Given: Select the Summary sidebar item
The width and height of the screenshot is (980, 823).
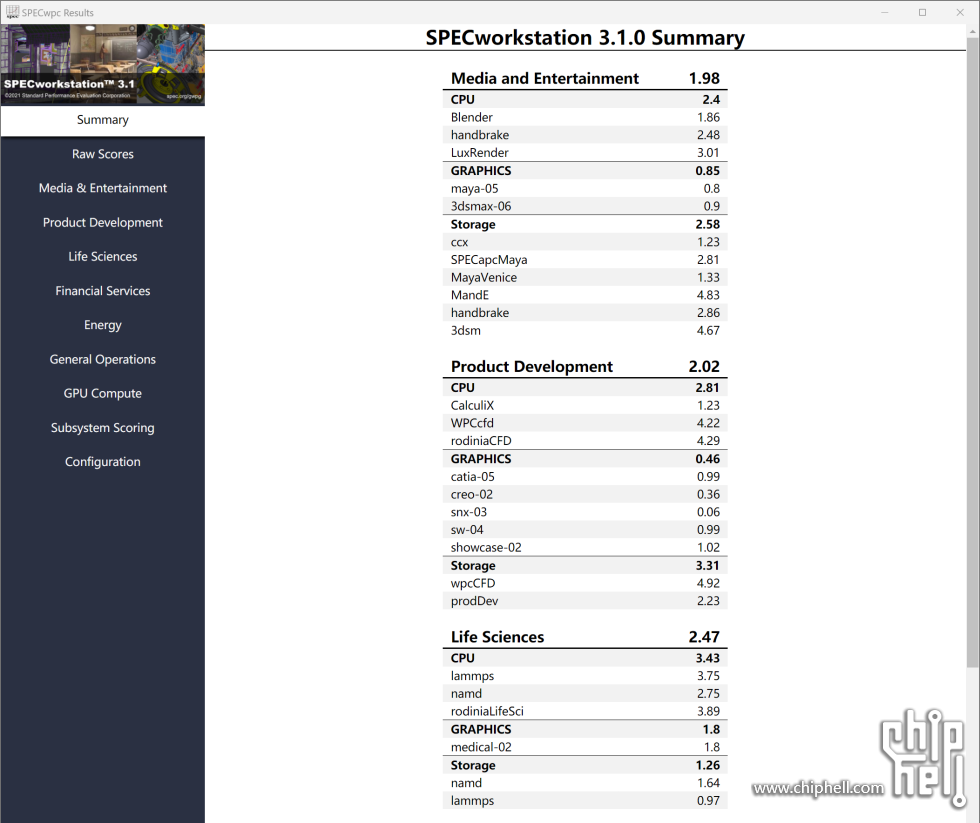Looking at the screenshot, I should (102, 119).
